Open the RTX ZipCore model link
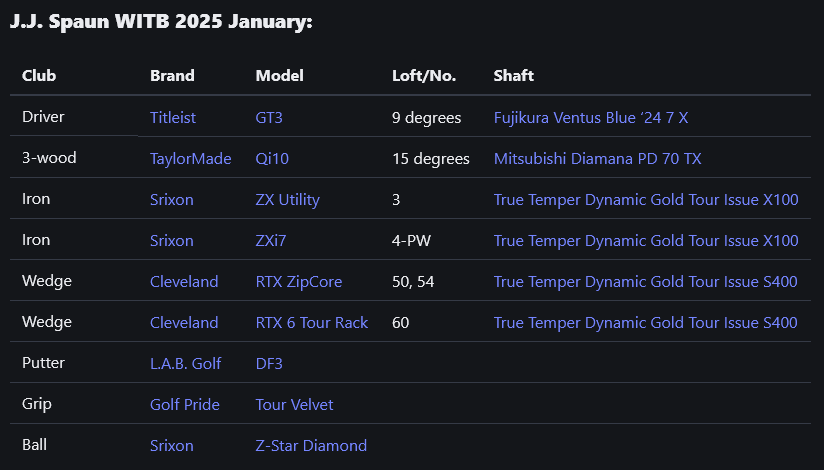Image resolution: width=824 pixels, height=470 pixels. click(x=298, y=281)
